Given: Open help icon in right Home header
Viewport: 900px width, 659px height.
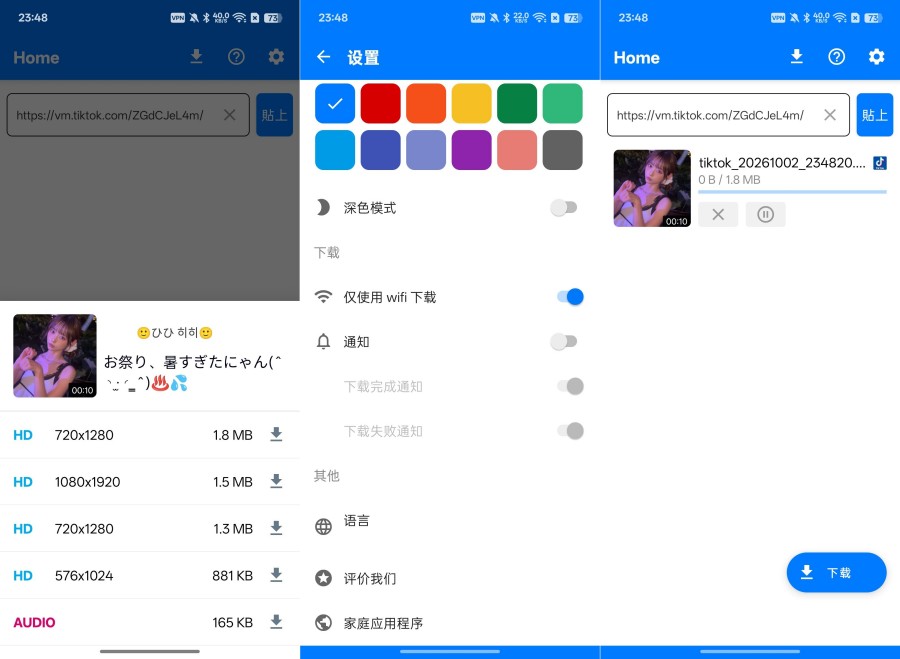Looking at the screenshot, I should (836, 57).
